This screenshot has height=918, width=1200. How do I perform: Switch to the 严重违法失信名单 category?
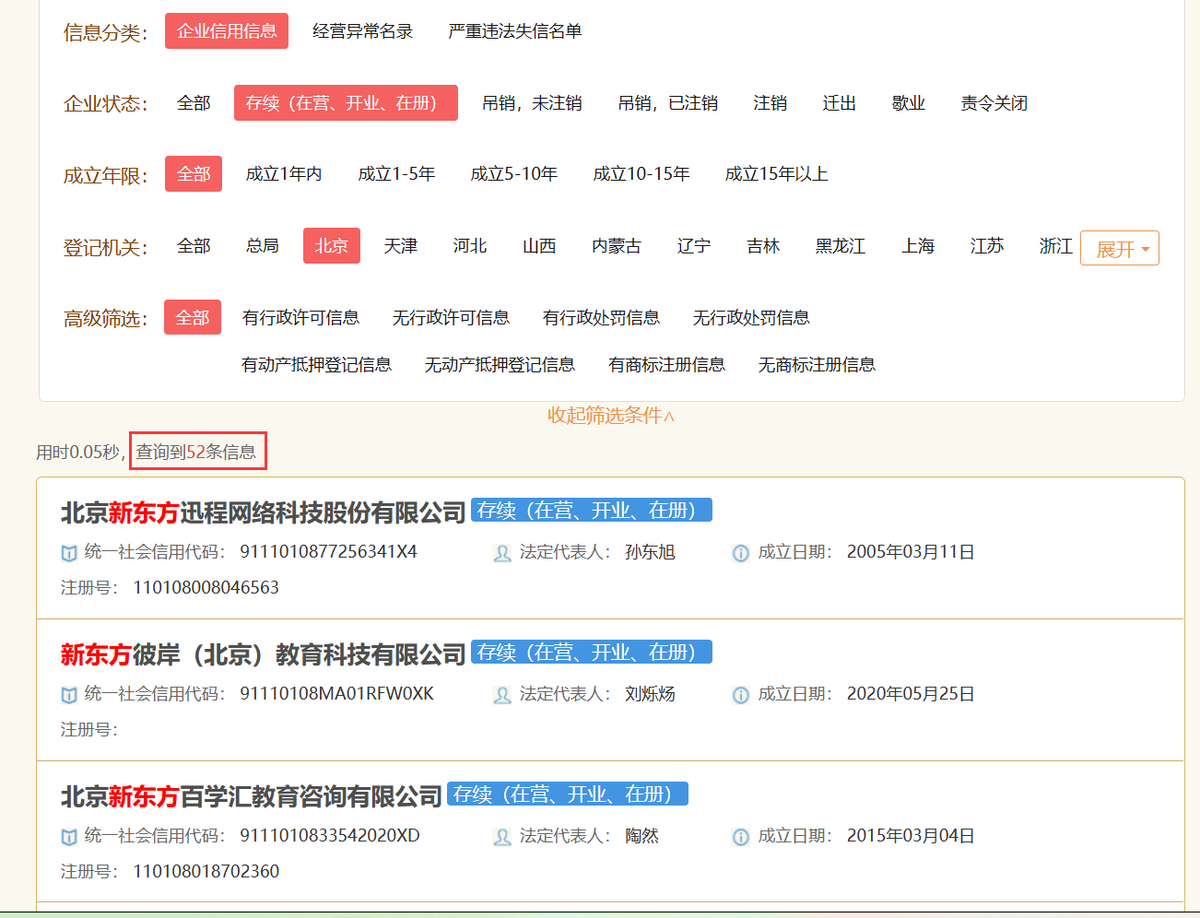click(515, 31)
